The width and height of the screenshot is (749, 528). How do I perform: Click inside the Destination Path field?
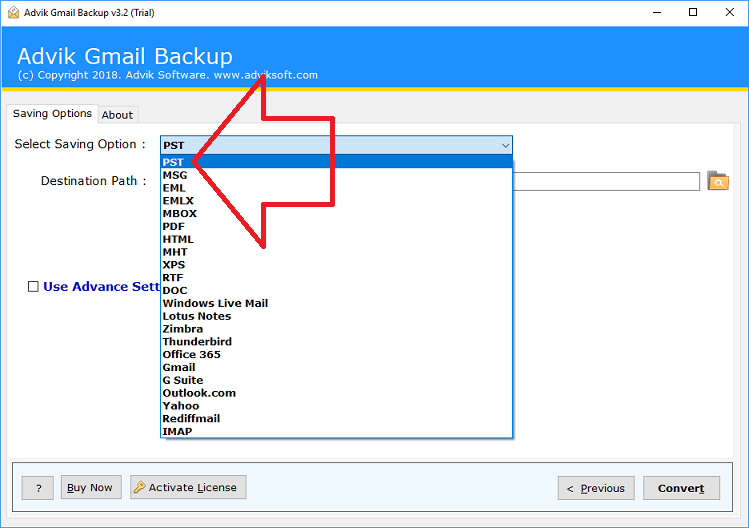click(606, 182)
